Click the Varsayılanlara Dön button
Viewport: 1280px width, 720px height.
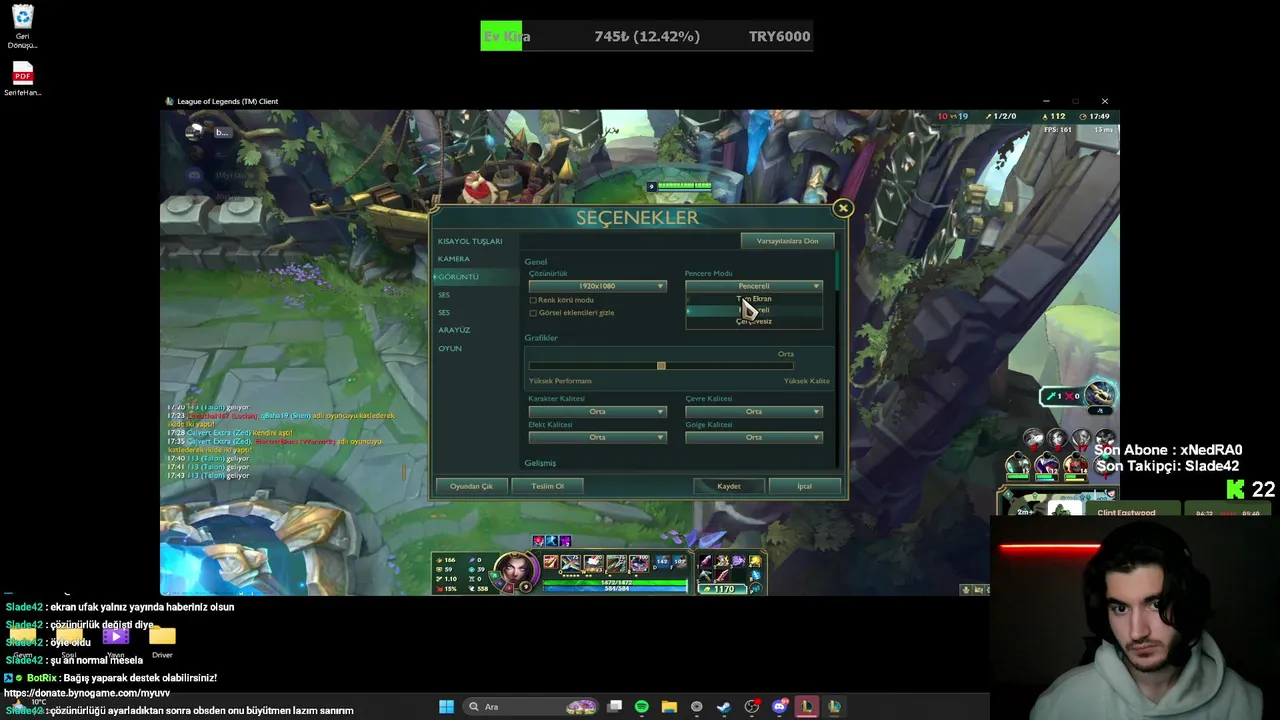coord(787,241)
